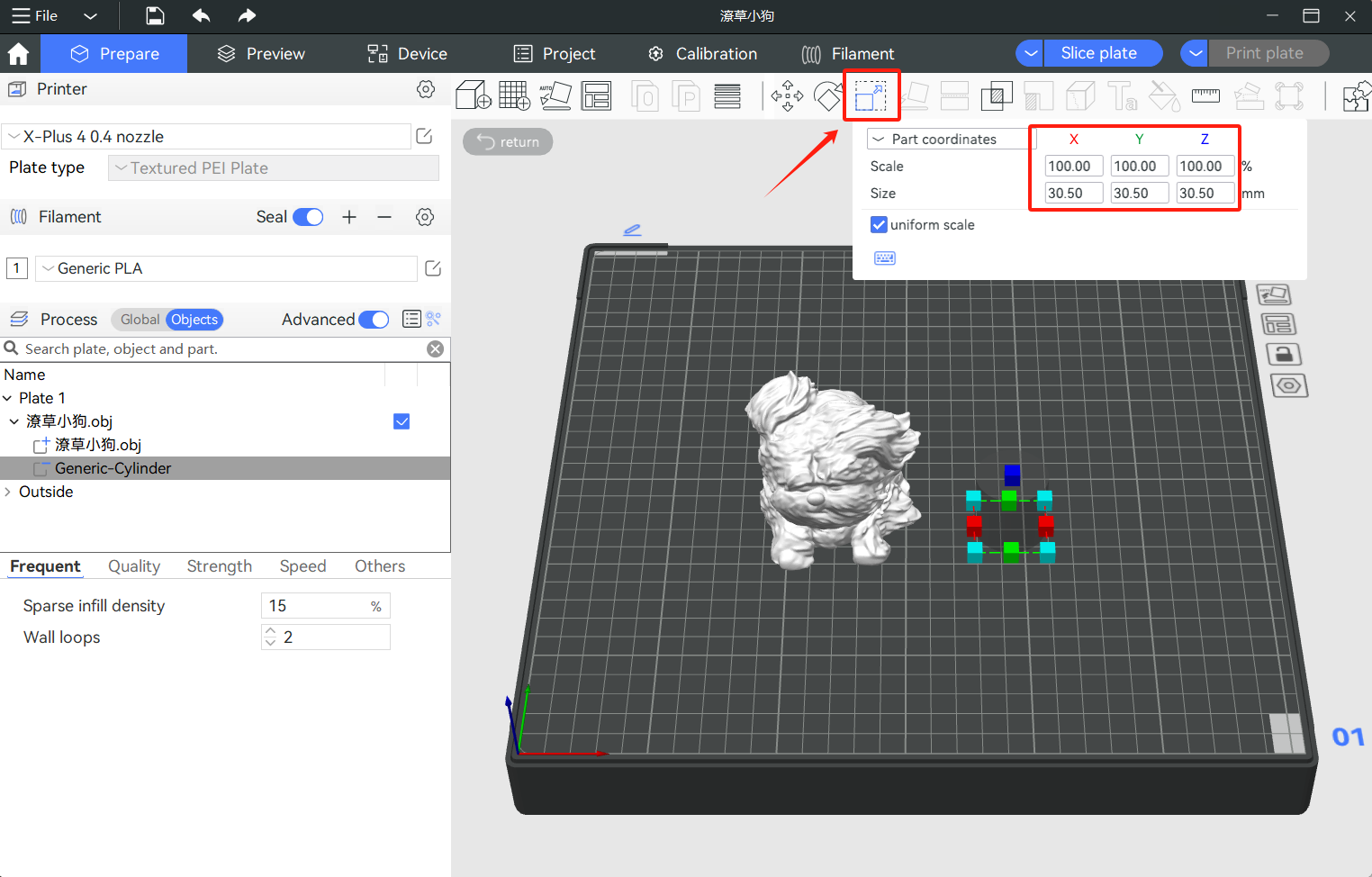This screenshot has width=1372, height=877.
Task: Open Filament settings gear icon
Action: (x=425, y=217)
